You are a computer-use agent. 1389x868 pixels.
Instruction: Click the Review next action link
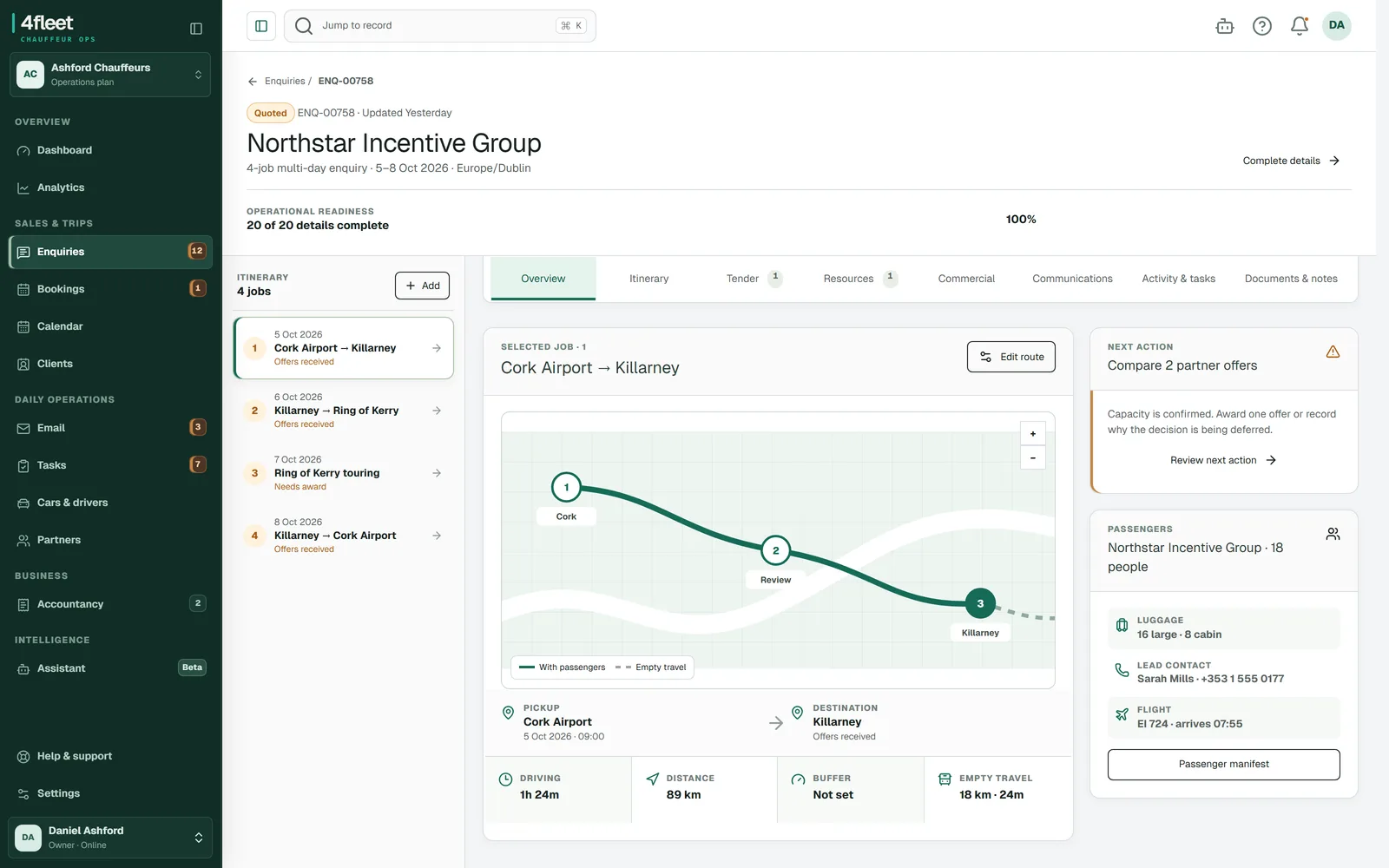point(1223,460)
